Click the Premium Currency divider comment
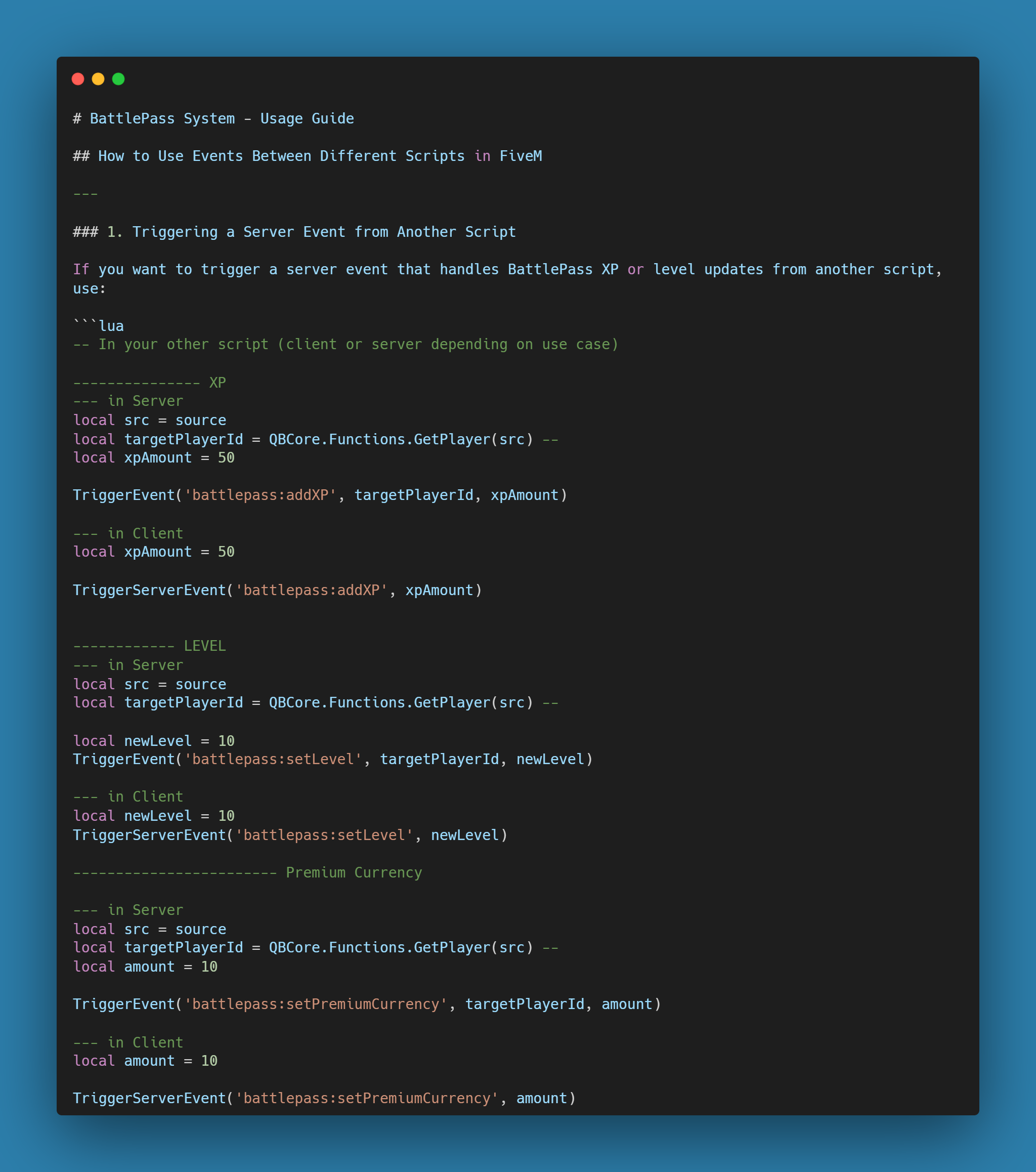The image size is (1036, 1172). coord(247,873)
